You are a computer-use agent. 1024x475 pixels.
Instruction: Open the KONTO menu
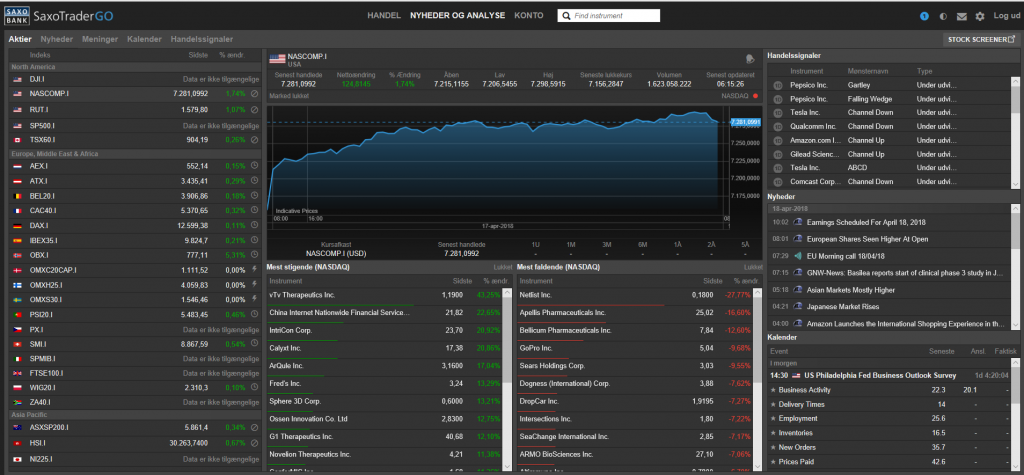point(528,16)
